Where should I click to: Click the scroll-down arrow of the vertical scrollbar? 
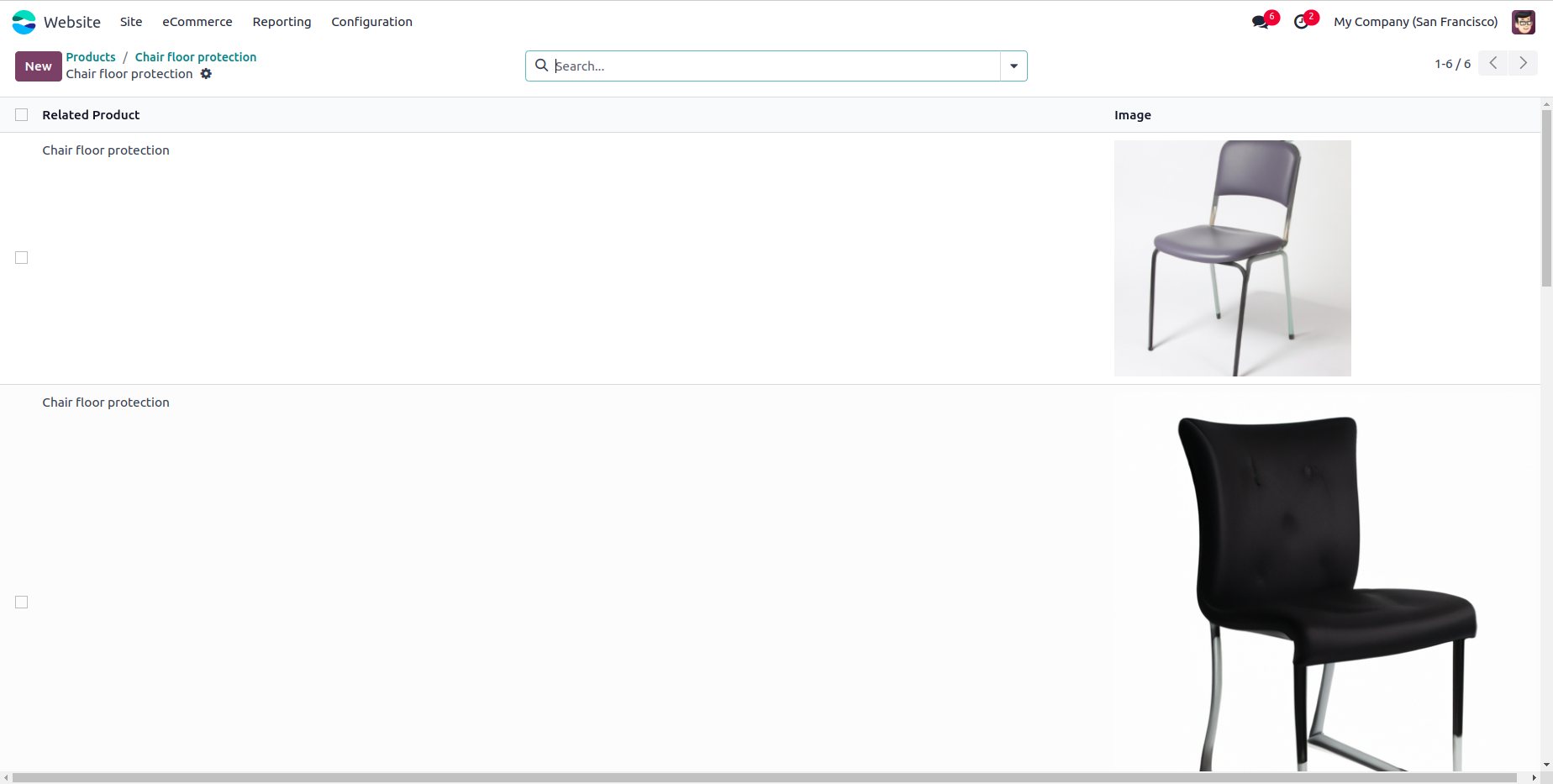point(1546,766)
